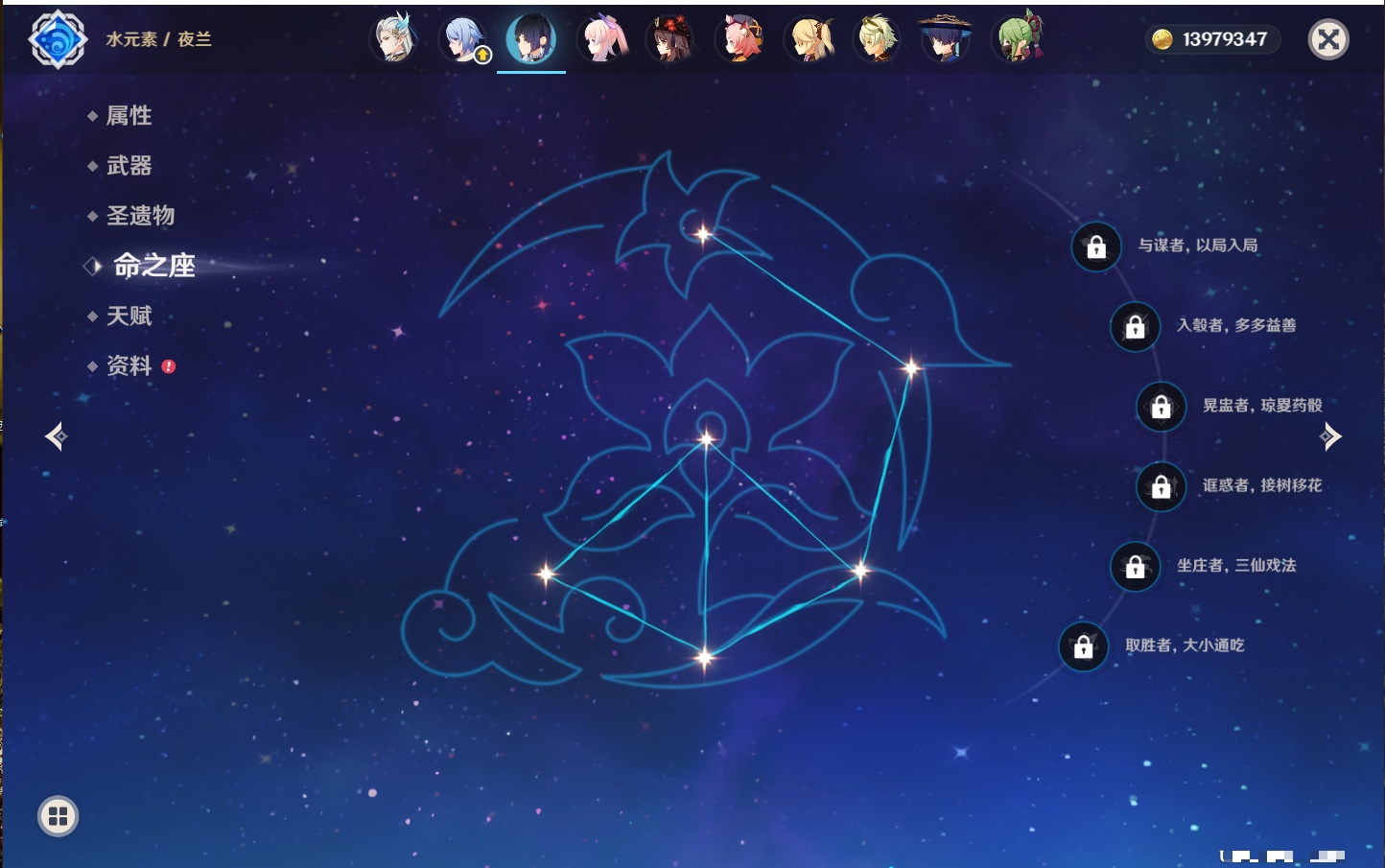
Task: Open the 资料 profile menu
Action: (x=129, y=365)
